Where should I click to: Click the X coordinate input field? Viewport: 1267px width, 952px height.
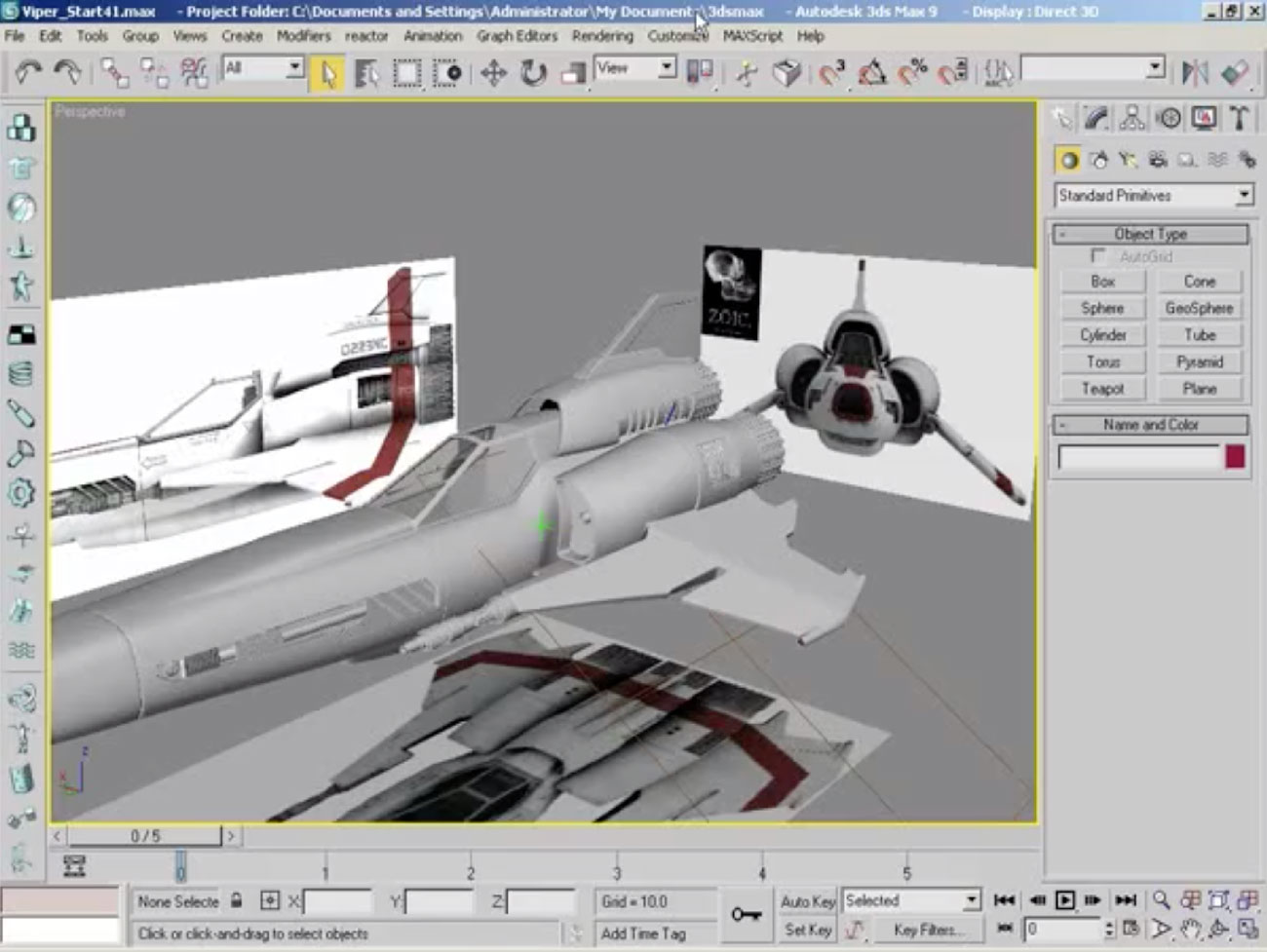click(337, 901)
